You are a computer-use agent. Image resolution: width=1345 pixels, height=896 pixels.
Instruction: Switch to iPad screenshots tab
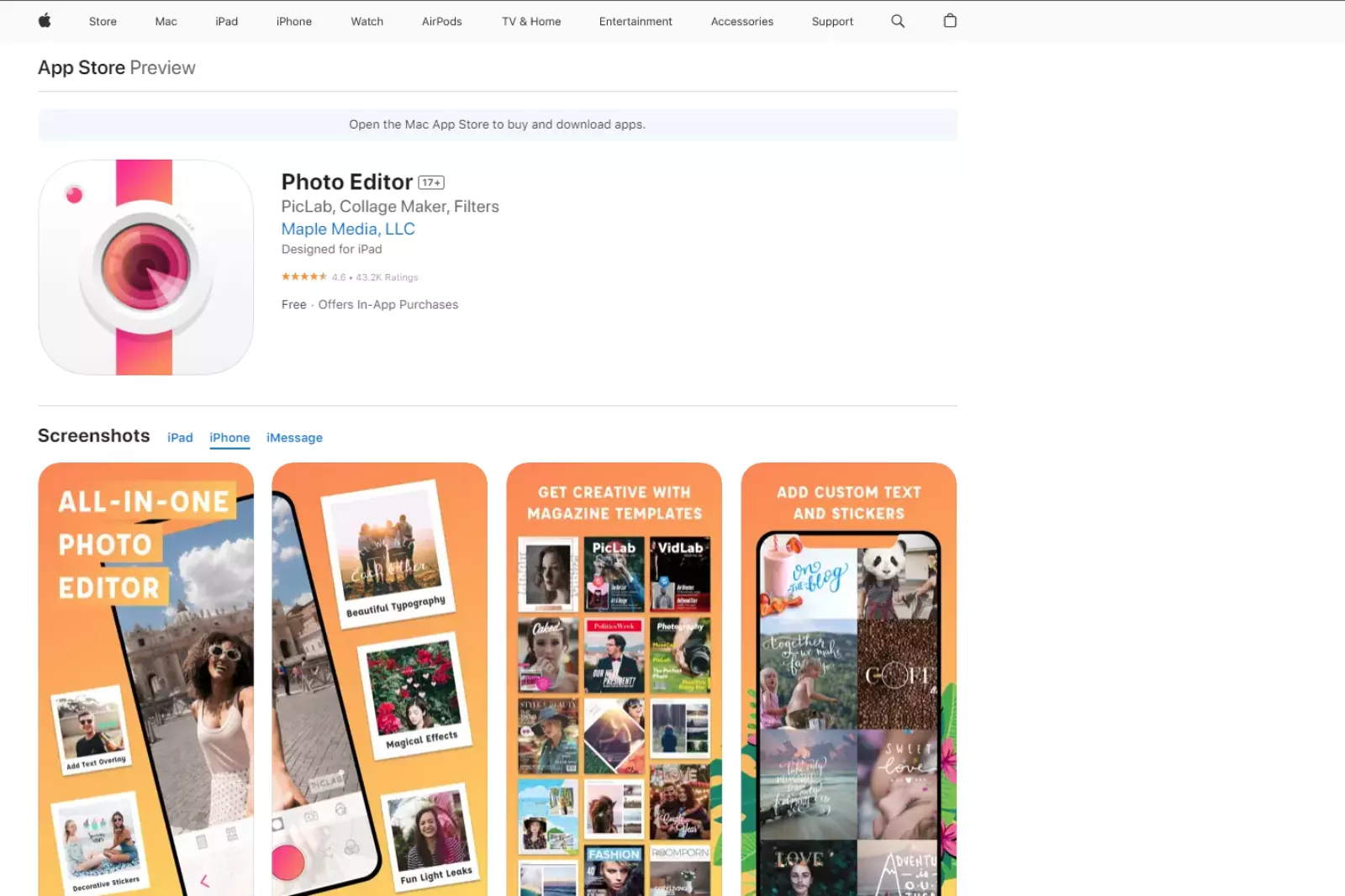coord(180,438)
